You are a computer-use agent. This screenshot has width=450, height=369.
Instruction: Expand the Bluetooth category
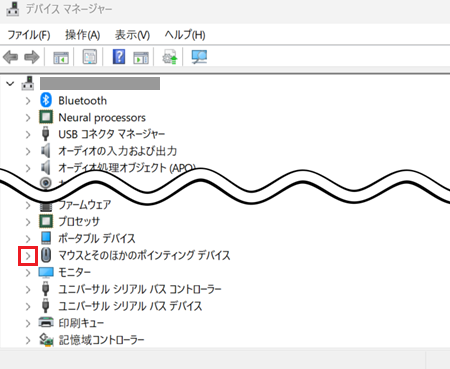point(28,101)
